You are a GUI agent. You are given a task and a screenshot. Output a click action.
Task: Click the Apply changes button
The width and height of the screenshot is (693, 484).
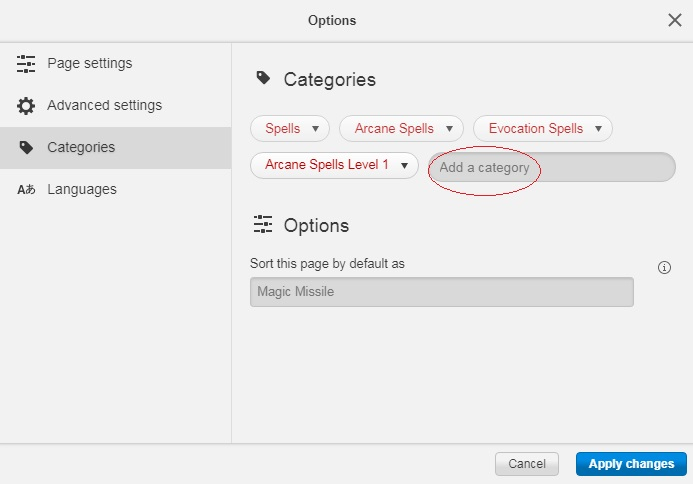tap(631, 464)
